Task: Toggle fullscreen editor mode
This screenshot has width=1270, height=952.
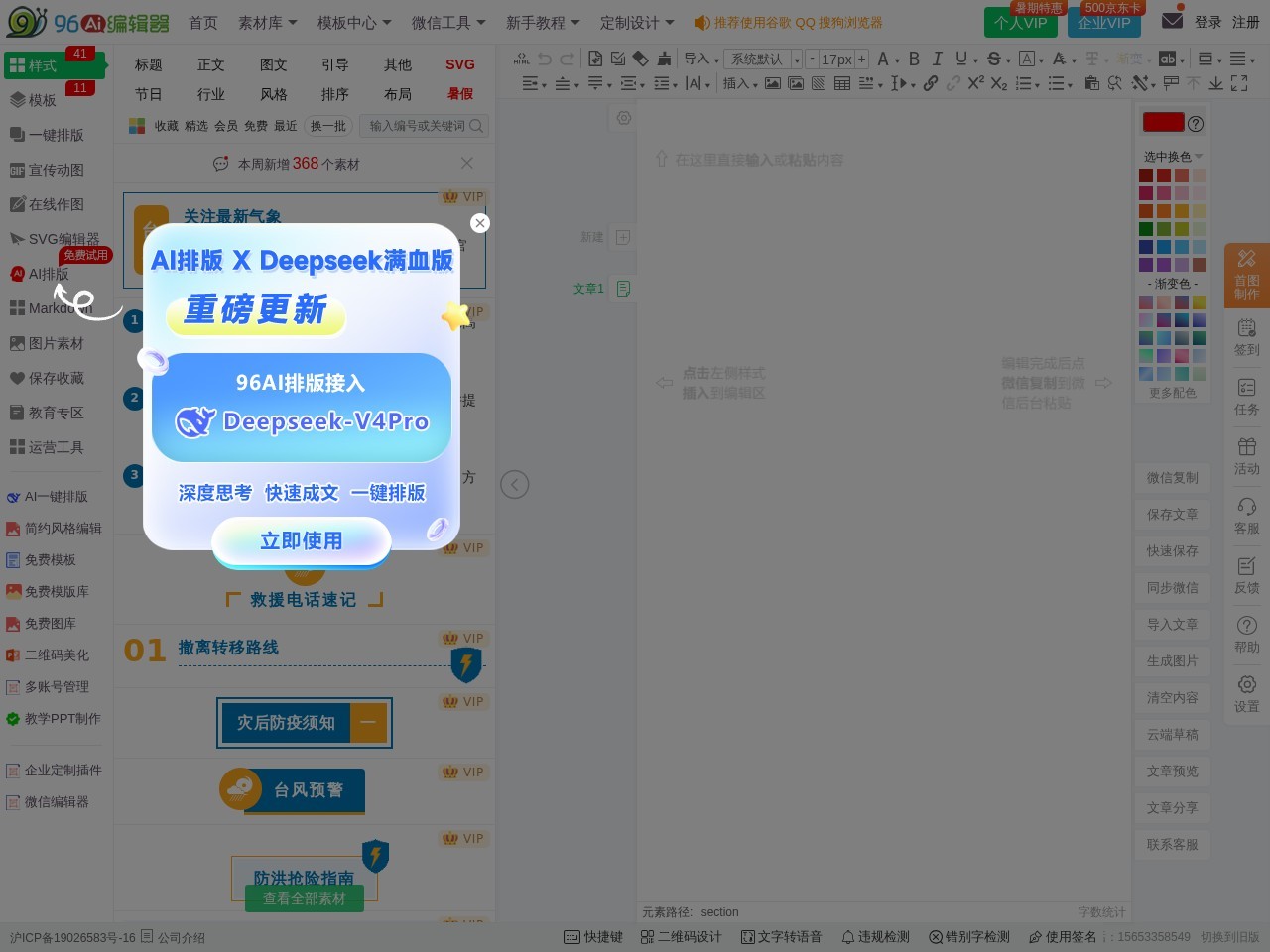Action: pyautogui.click(x=1239, y=83)
